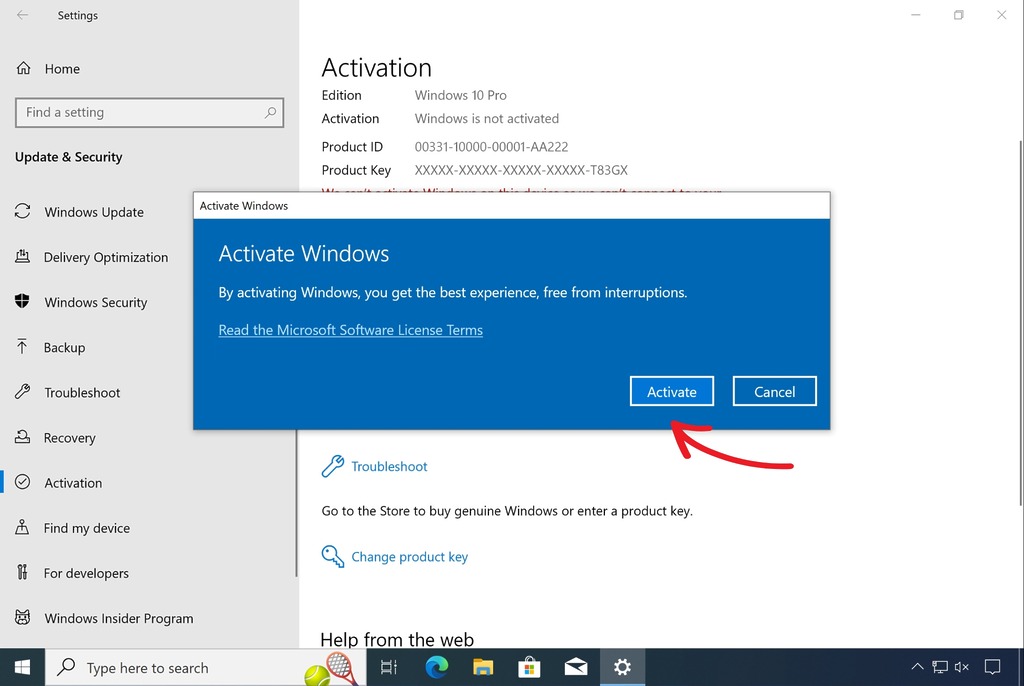
Task: Select Activation in the sidebar
Action: click(x=73, y=482)
